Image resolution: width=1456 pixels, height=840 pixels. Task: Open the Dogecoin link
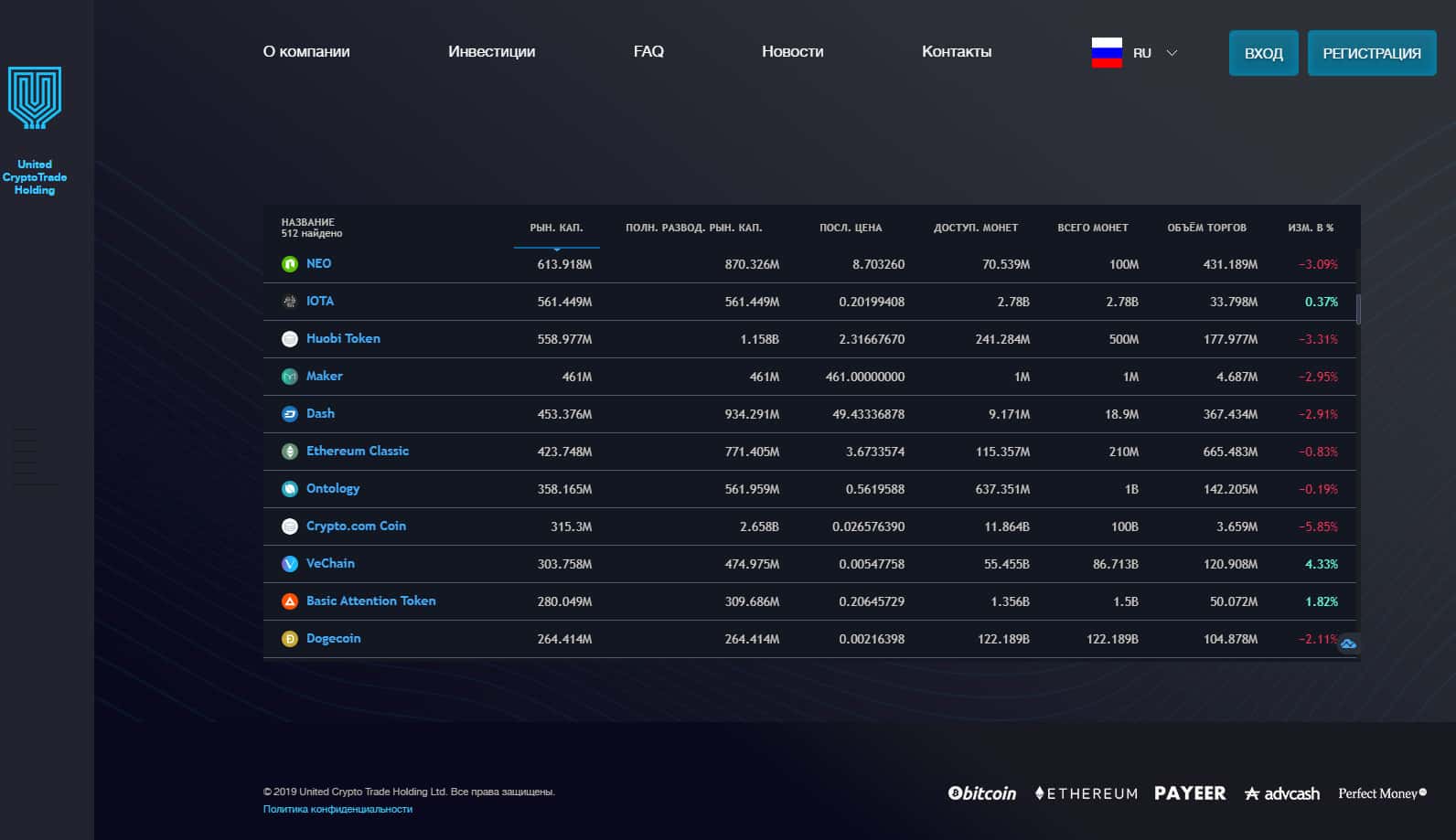click(334, 638)
